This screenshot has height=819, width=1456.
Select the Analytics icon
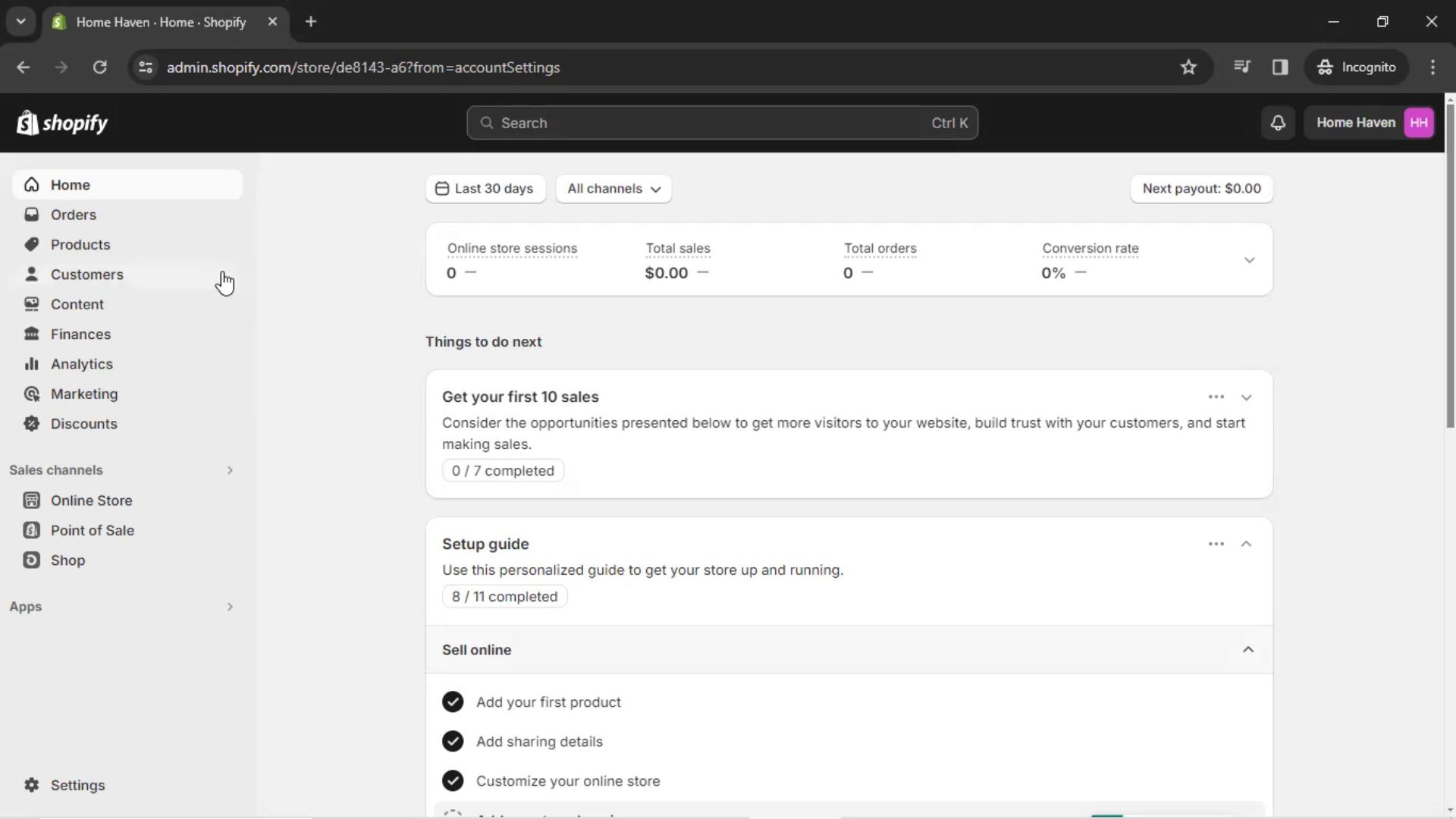[x=30, y=363]
